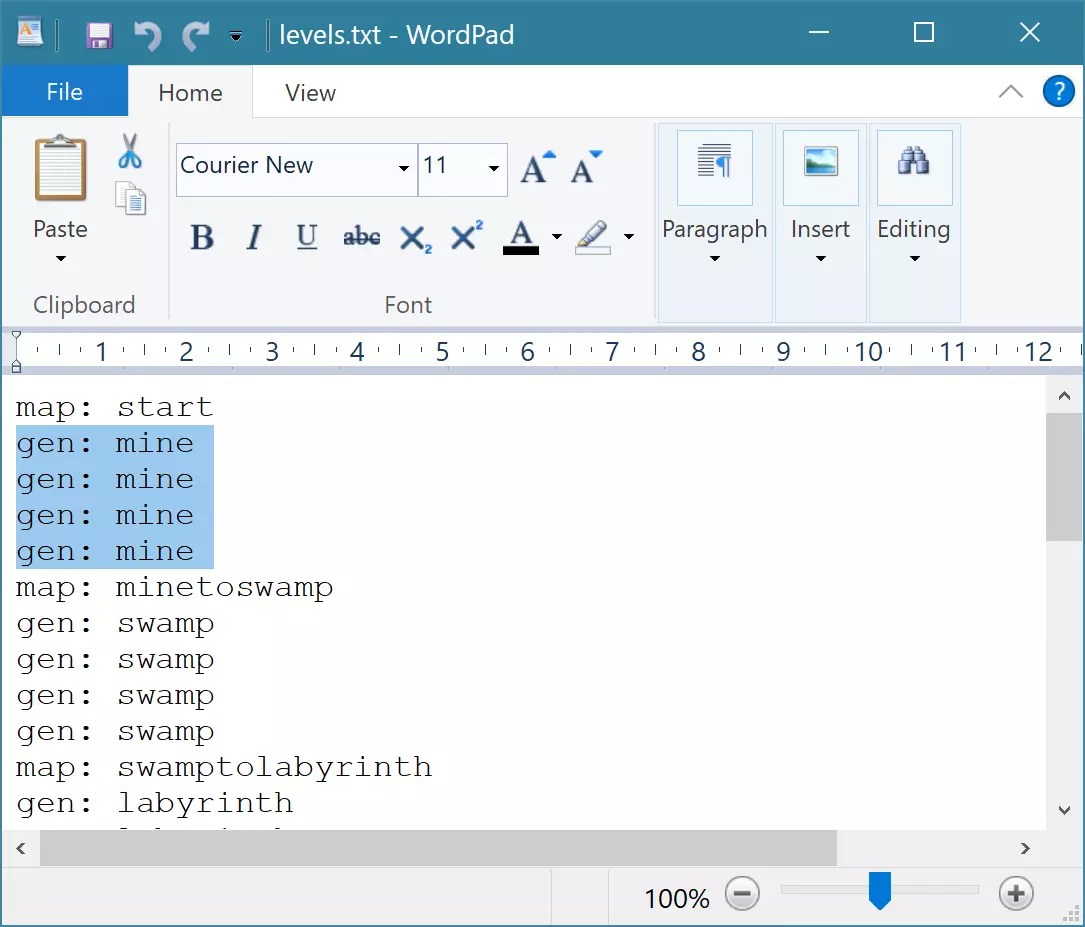
Task: Click the zoom out minus button
Action: (742, 894)
